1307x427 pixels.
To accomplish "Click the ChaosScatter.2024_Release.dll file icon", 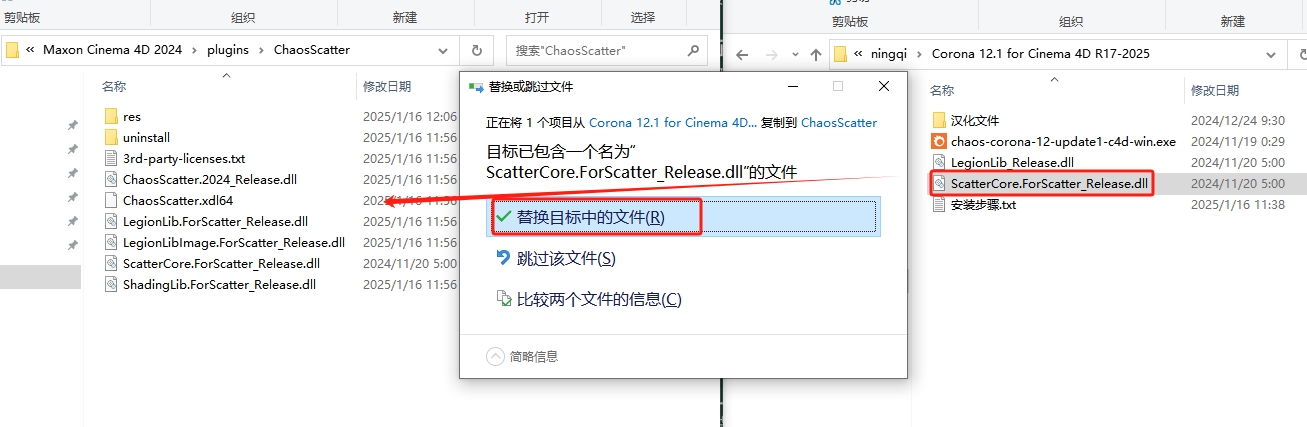I will [111, 179].
